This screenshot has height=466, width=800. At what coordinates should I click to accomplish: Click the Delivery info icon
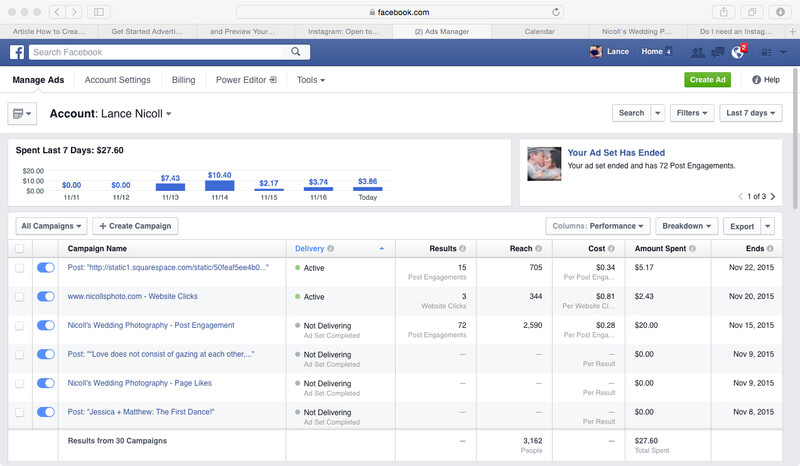pos(331,249)
